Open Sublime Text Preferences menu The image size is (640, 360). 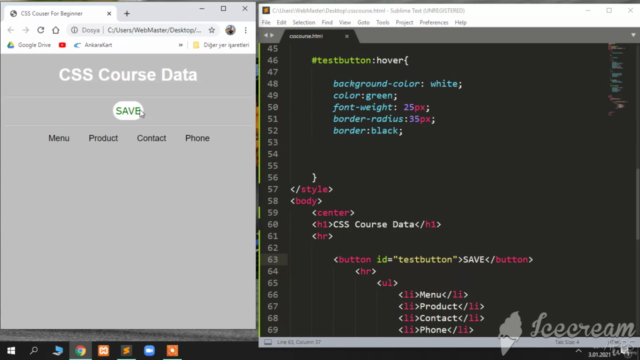tap(434, 22)
